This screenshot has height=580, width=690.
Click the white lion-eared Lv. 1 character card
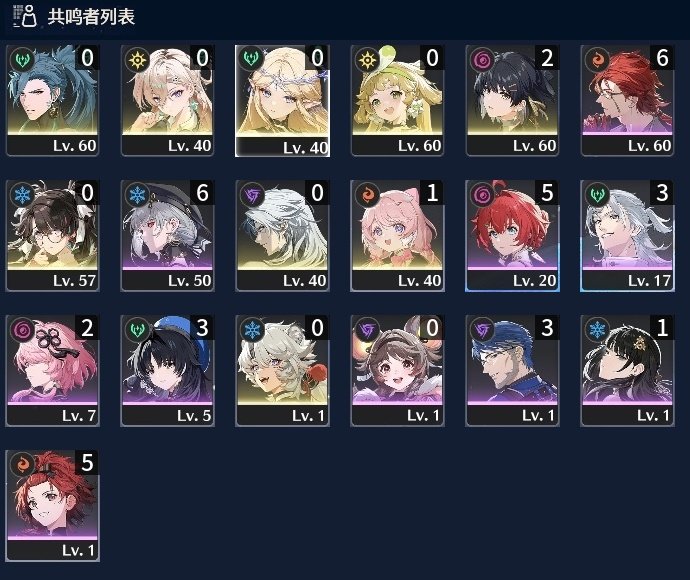pyautogui.click(x=282, y=371)
